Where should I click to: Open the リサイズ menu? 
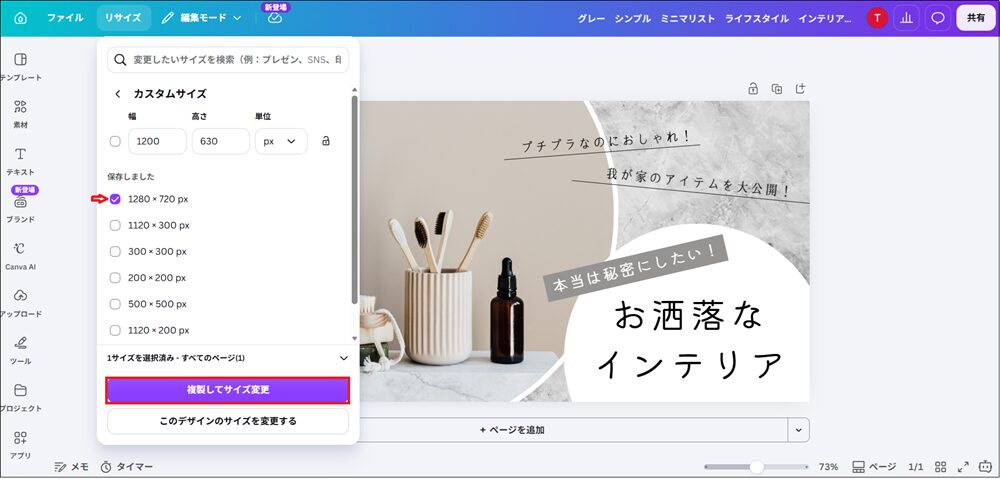(123, 18)
